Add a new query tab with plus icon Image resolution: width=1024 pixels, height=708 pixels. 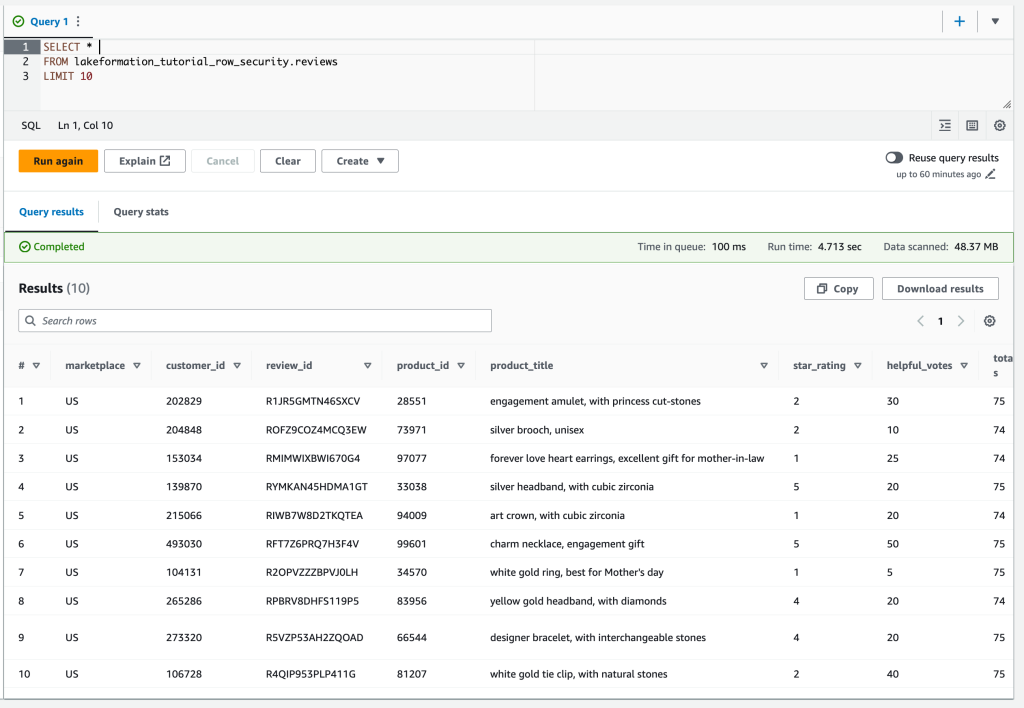[959, 21]
